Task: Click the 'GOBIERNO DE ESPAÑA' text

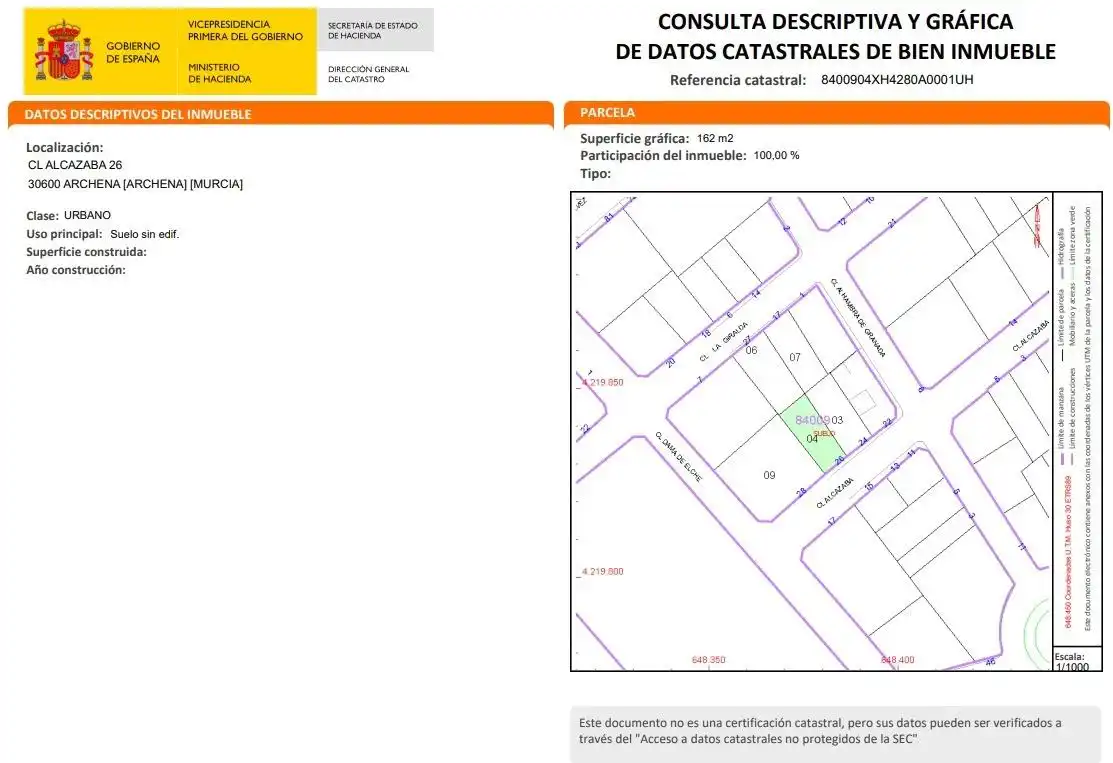Action: (133, 53)
